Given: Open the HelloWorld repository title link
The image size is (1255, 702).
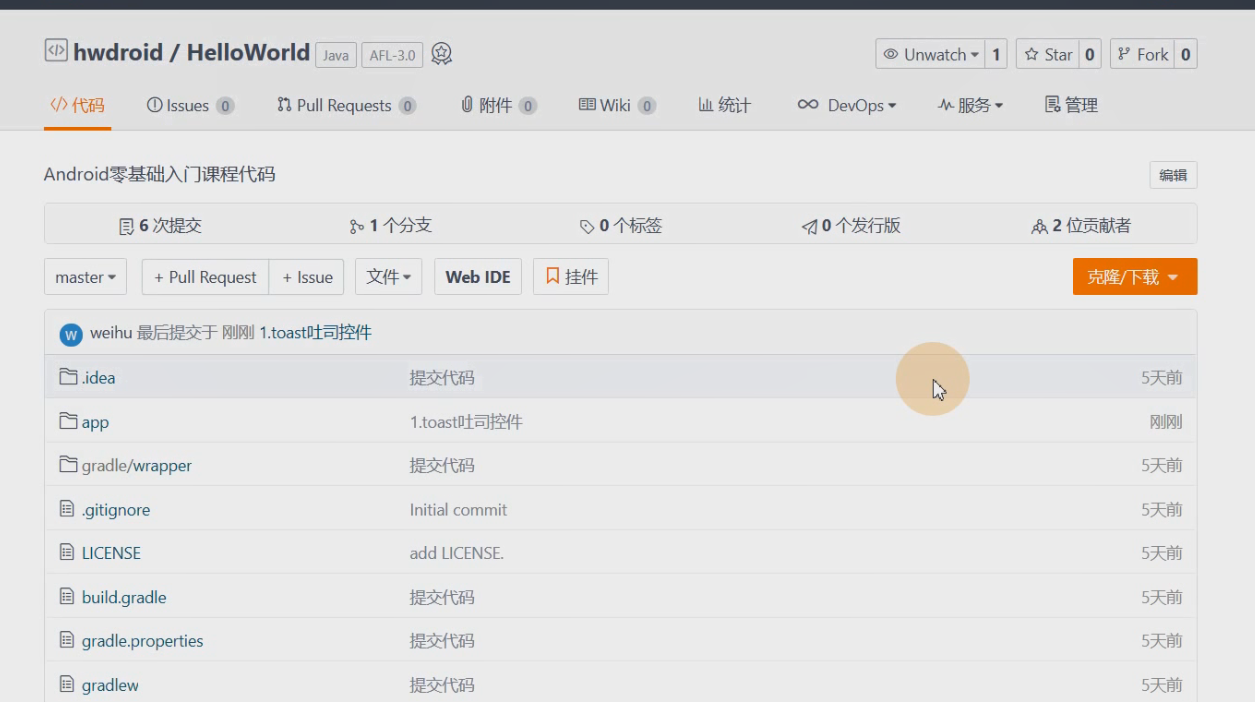Looking at the screenshot, I should click(x=248, y=52).
